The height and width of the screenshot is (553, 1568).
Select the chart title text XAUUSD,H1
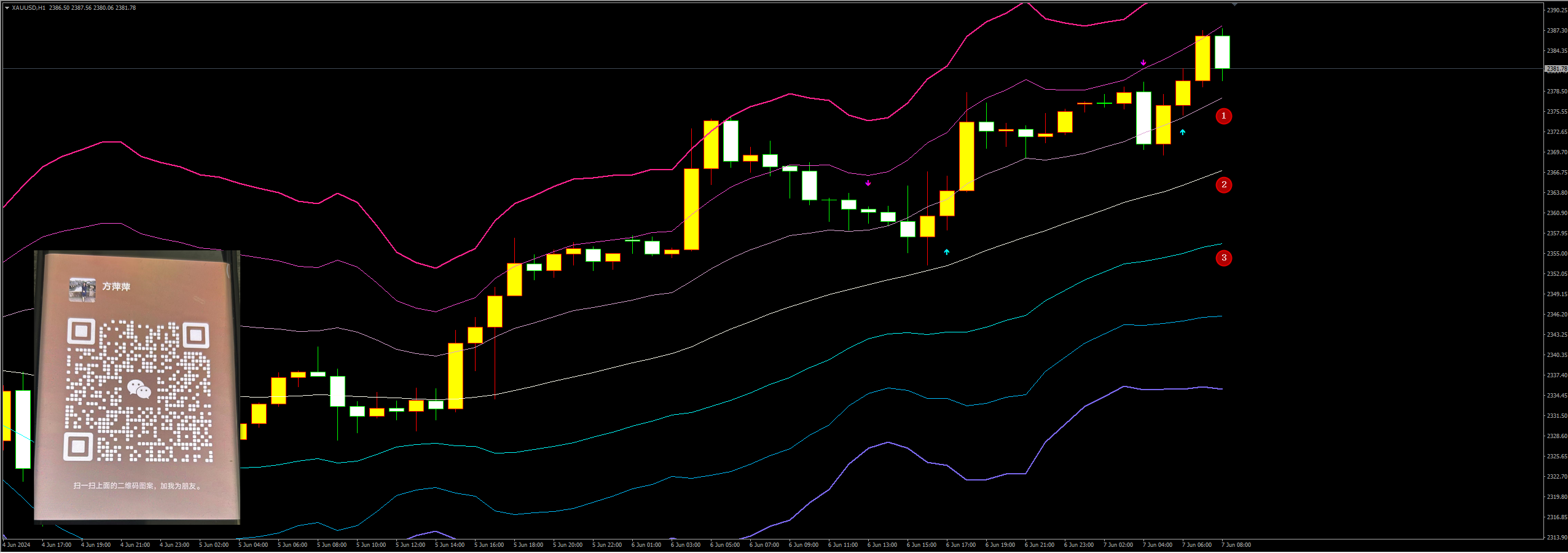point(28,8)
